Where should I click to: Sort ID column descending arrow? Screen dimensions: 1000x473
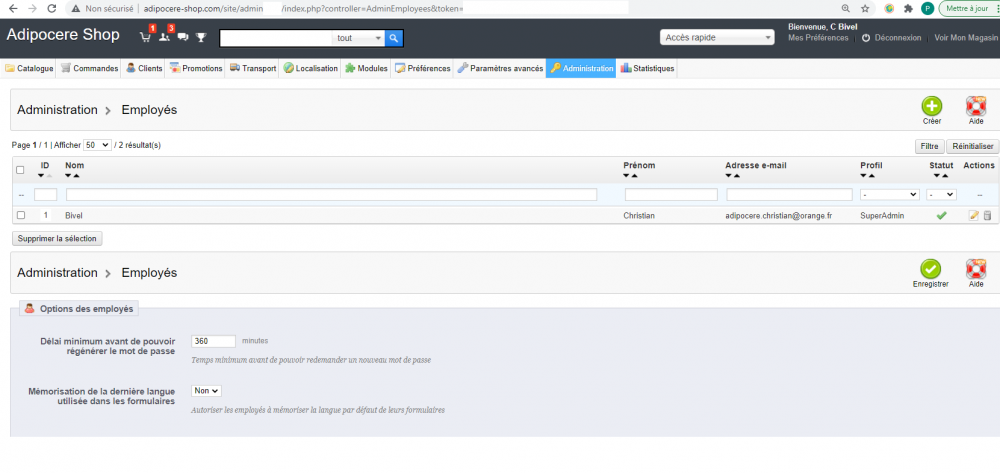[x=41, y=175]
